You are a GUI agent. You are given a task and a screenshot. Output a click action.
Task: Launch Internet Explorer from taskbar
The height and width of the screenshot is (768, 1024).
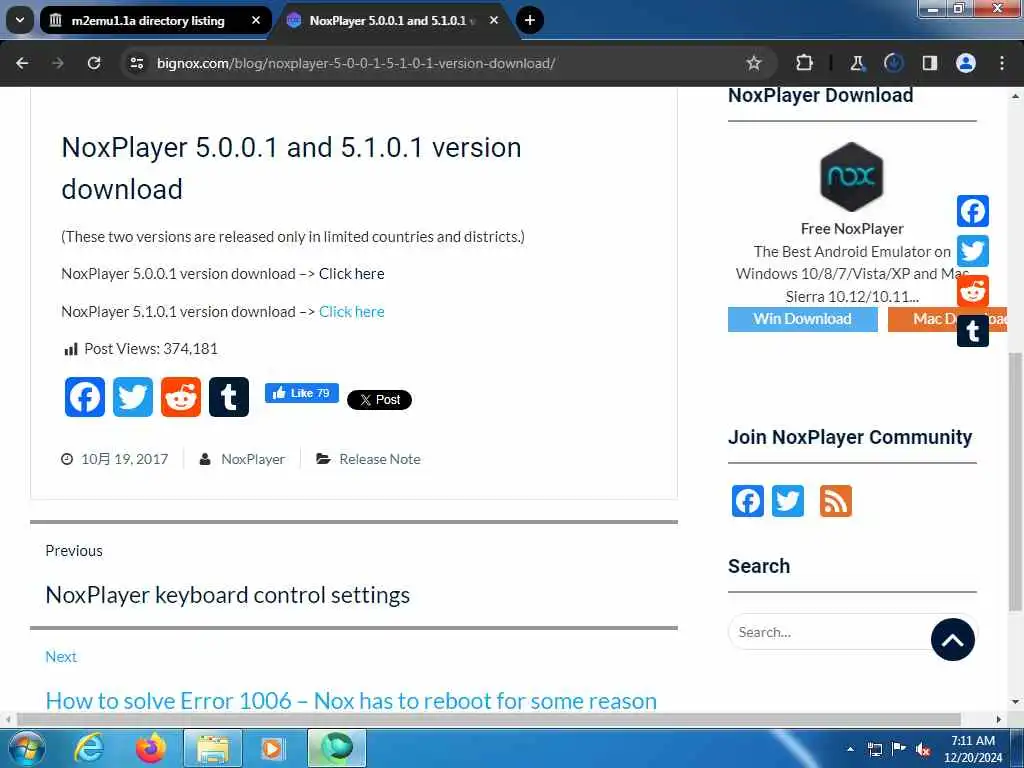pyautogui.click(x=88, y=748)
